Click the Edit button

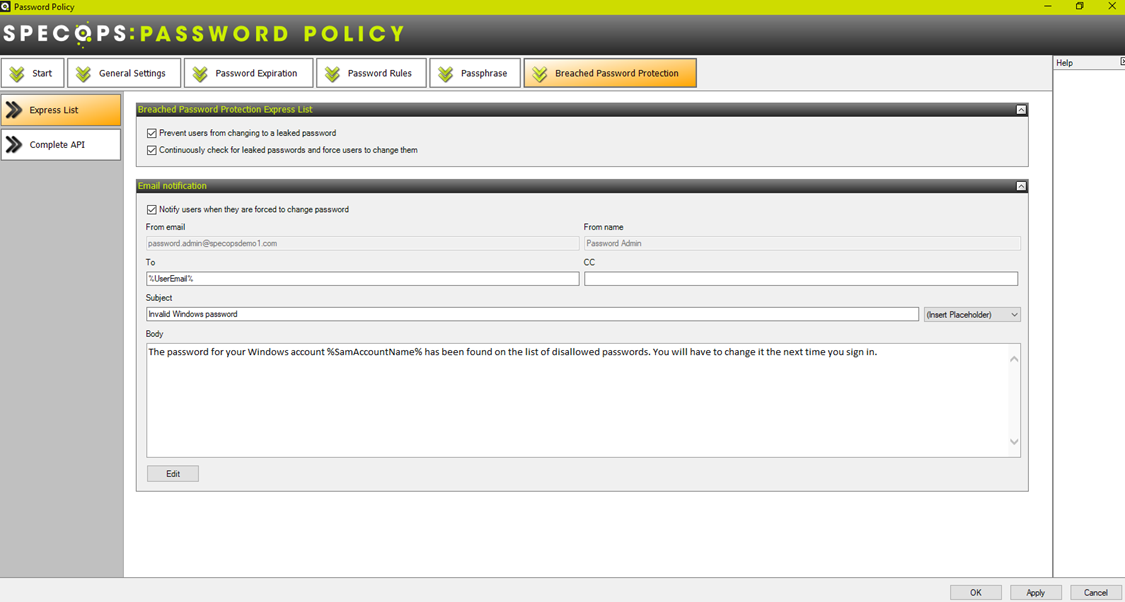pyautogui.click(x=173, y=474)
